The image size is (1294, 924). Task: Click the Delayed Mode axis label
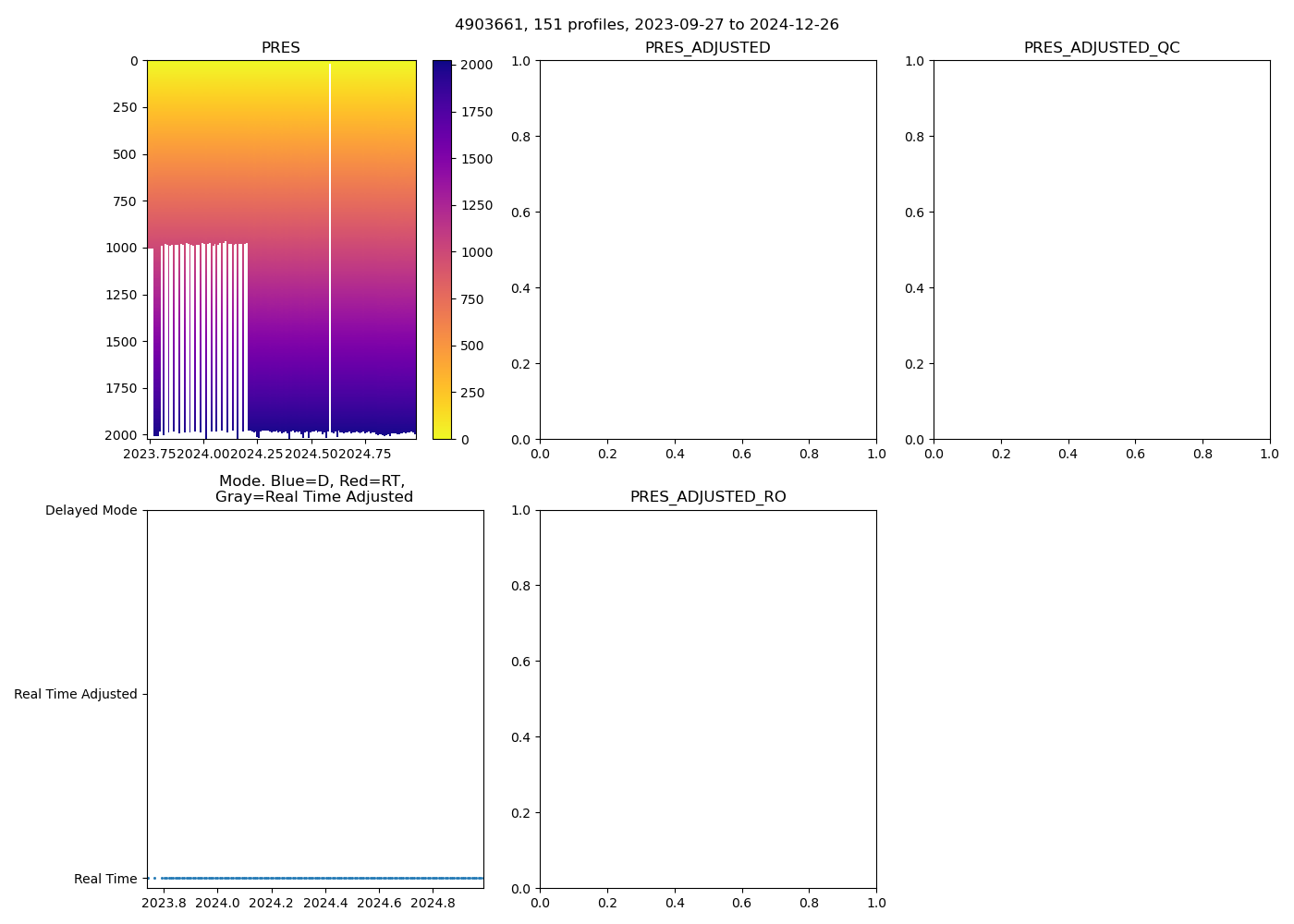pos(91,511)
